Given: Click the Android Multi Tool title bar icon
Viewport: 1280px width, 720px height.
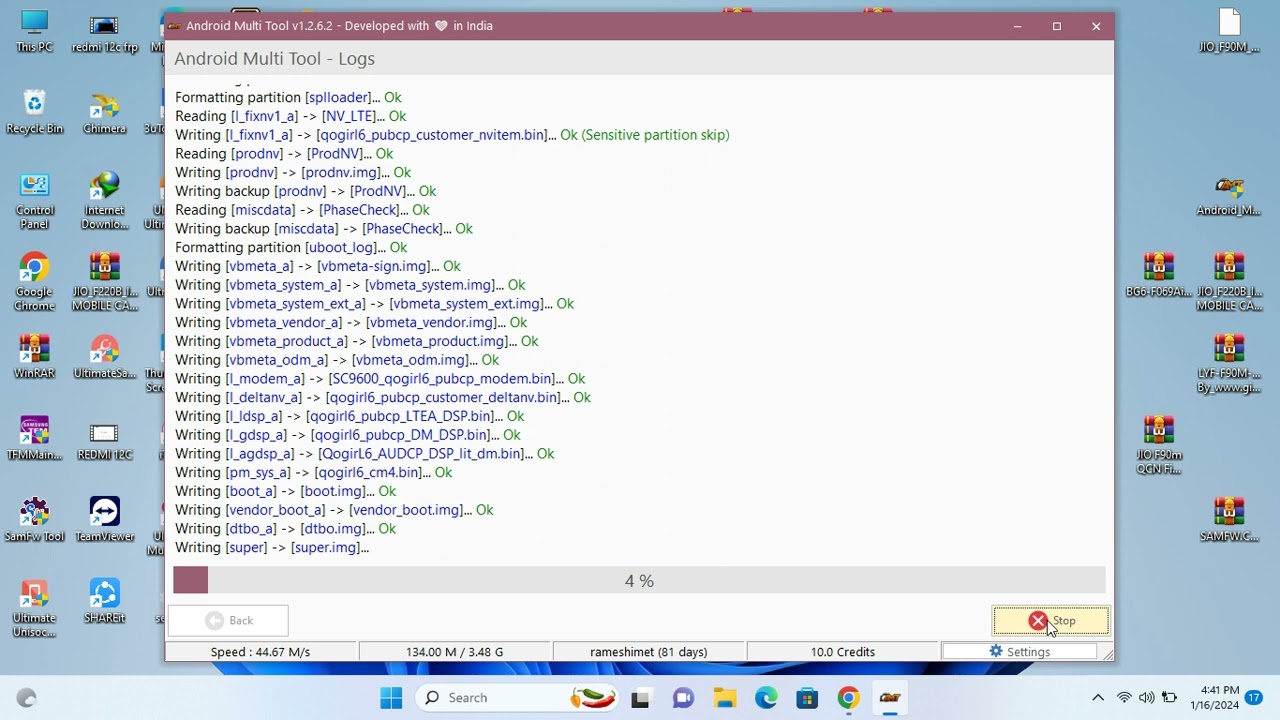Looking at the screenshot, I should point(174,26).
